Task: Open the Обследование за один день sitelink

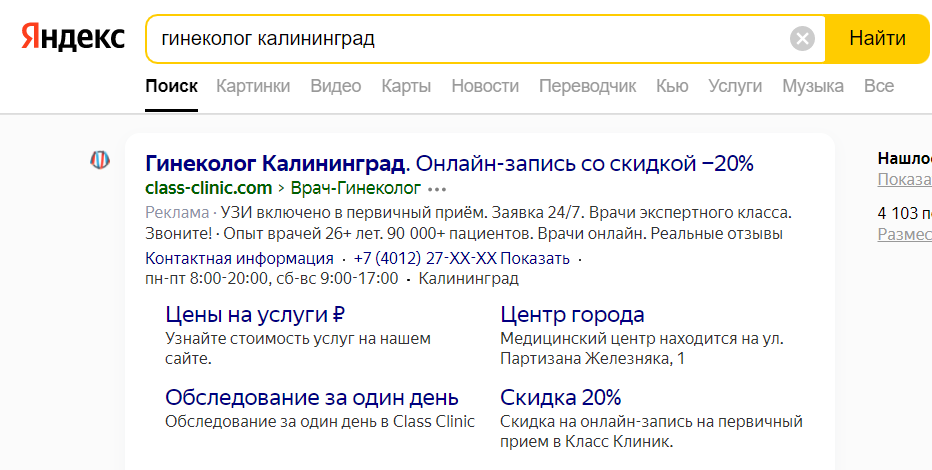Action: pos(312,397)
